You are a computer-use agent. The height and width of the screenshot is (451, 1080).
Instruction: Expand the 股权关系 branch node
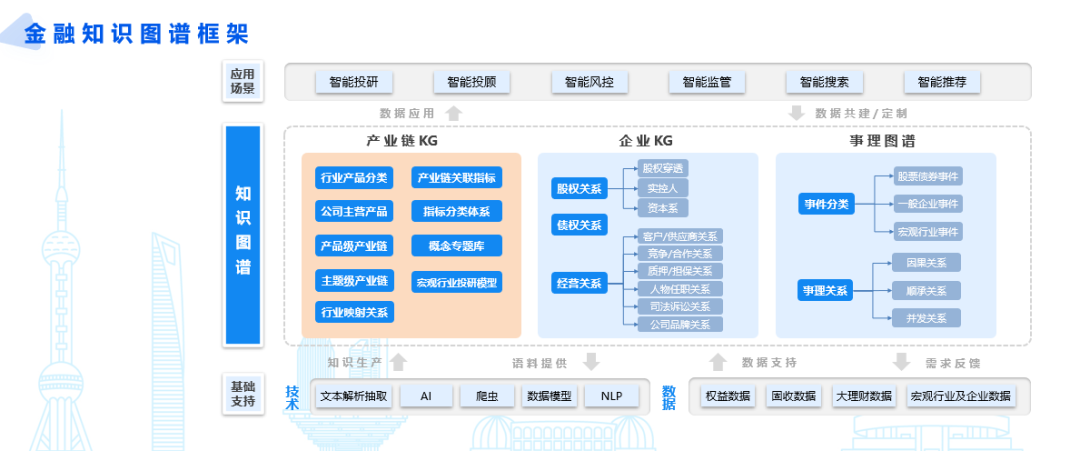[579, 188]
